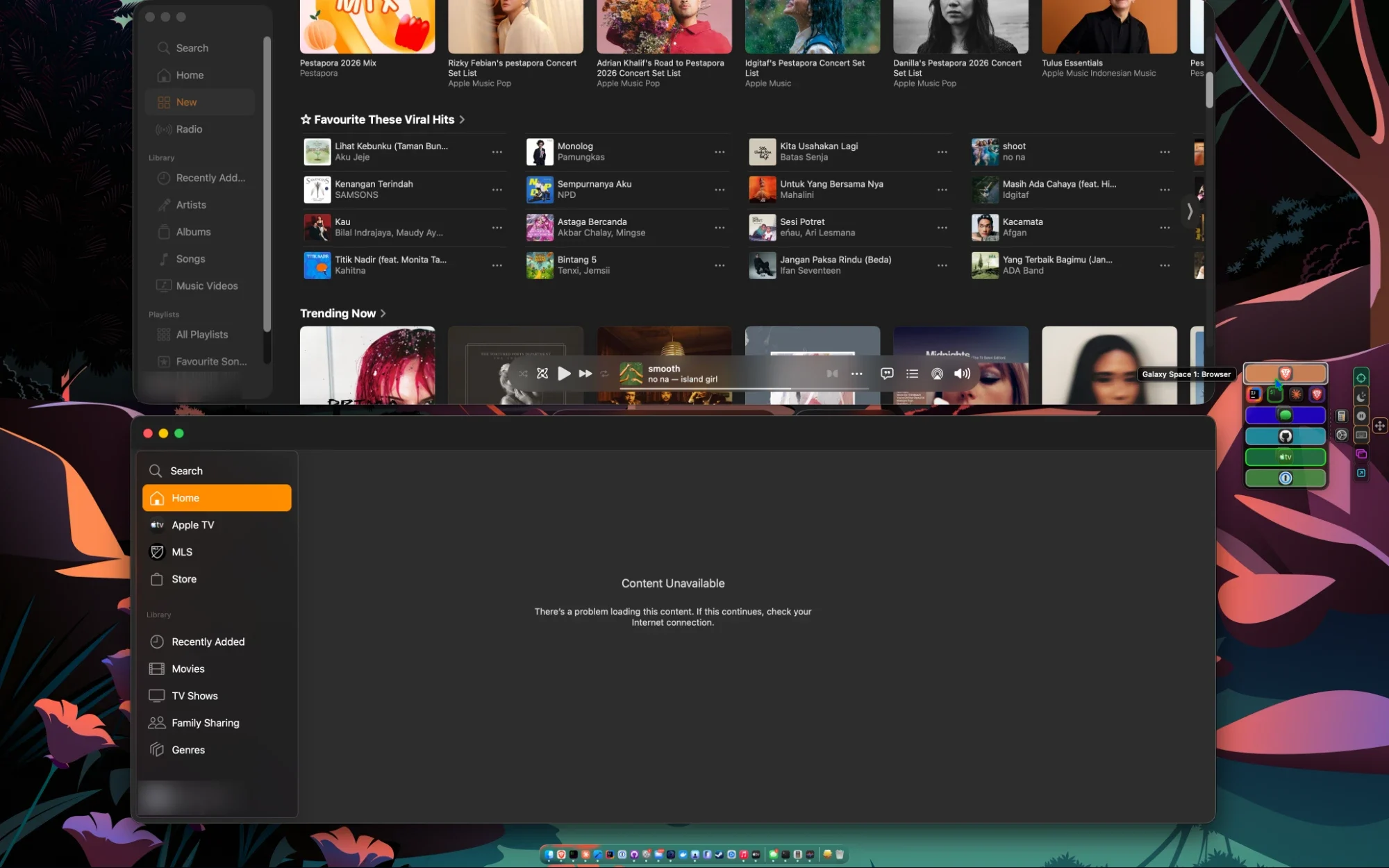Open AirPlay output selector in Music
The width and height of the screenshot is (1389, 868).
[x=937, y=374]
